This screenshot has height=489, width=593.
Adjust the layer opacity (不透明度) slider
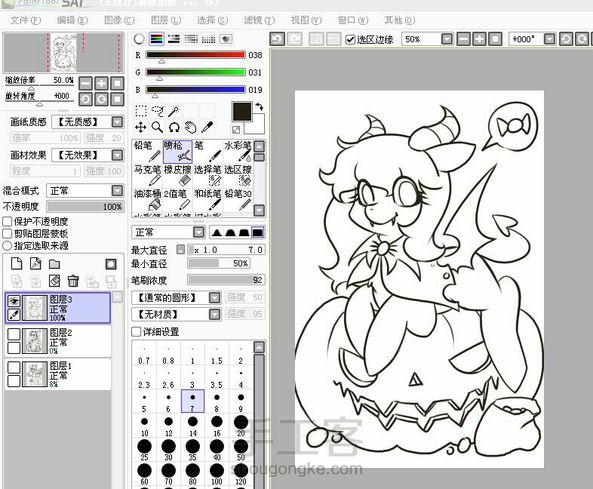(x=85, y=207)
